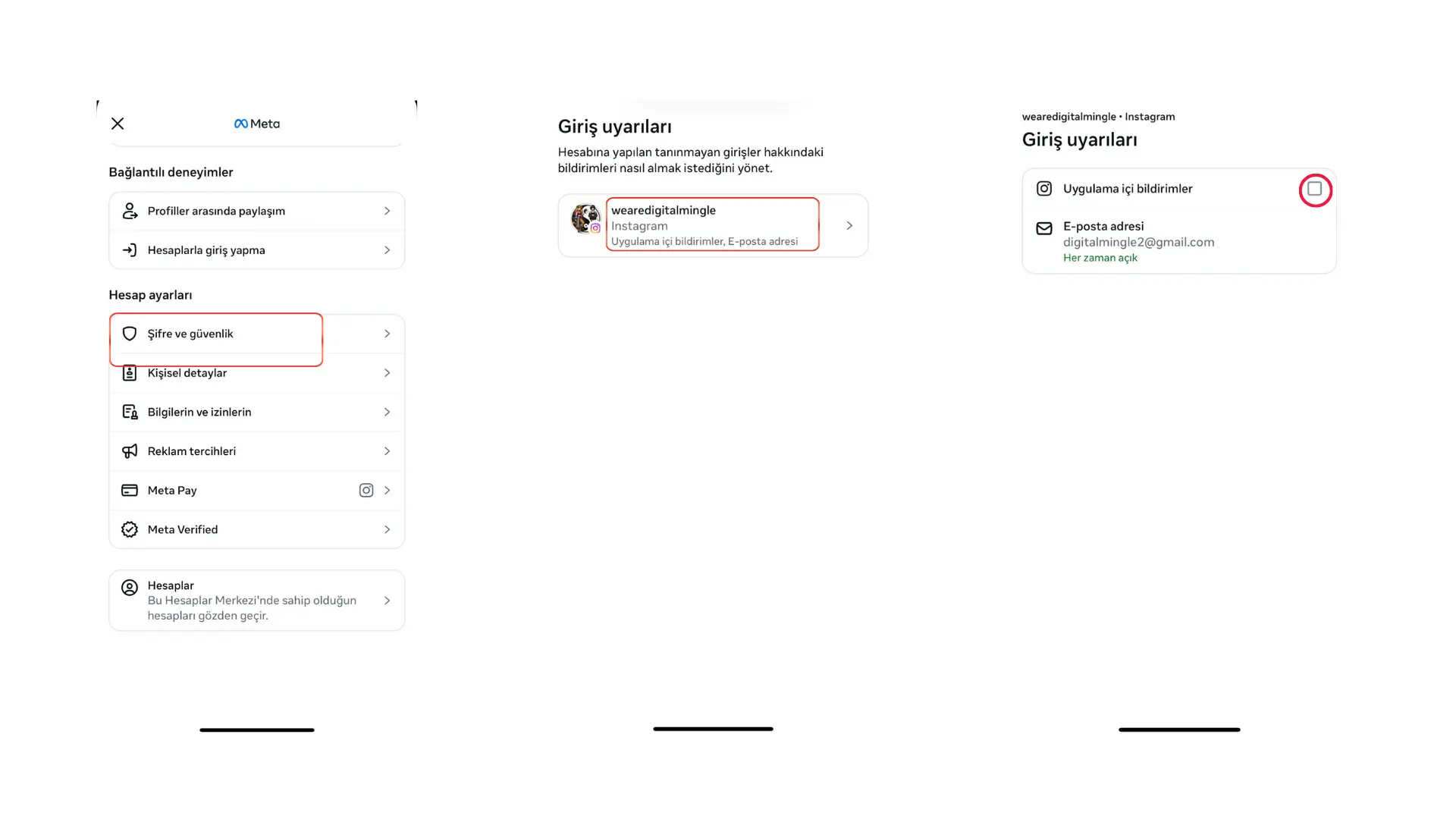Open Reklam tercihleri menu item
The height and width of the screenshot is (819, 1456).
(x=257, y=451)
